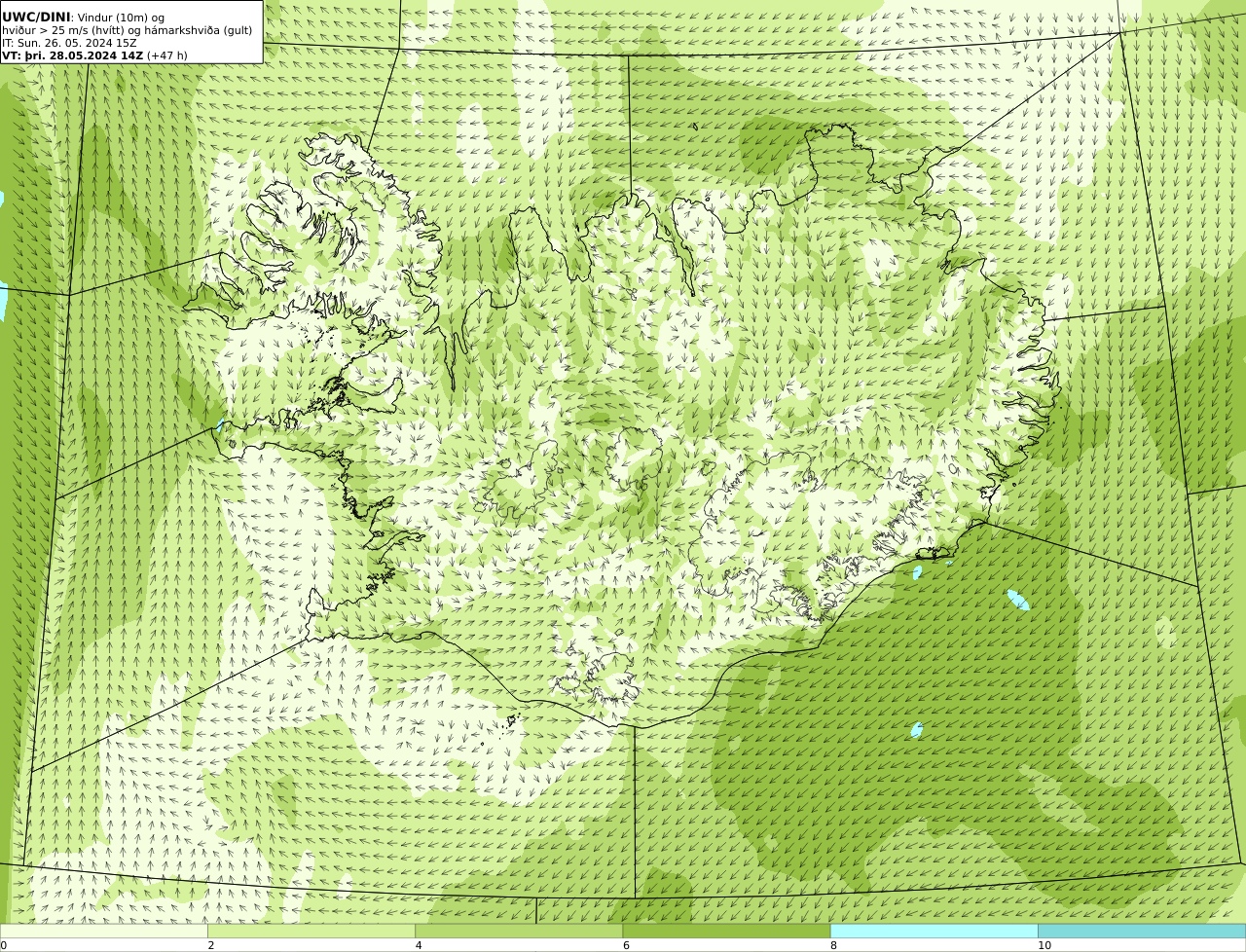Click the 8–10 m/s light cyan legend swatch
Screen dimensions: 1246x952
coord(934,931)
